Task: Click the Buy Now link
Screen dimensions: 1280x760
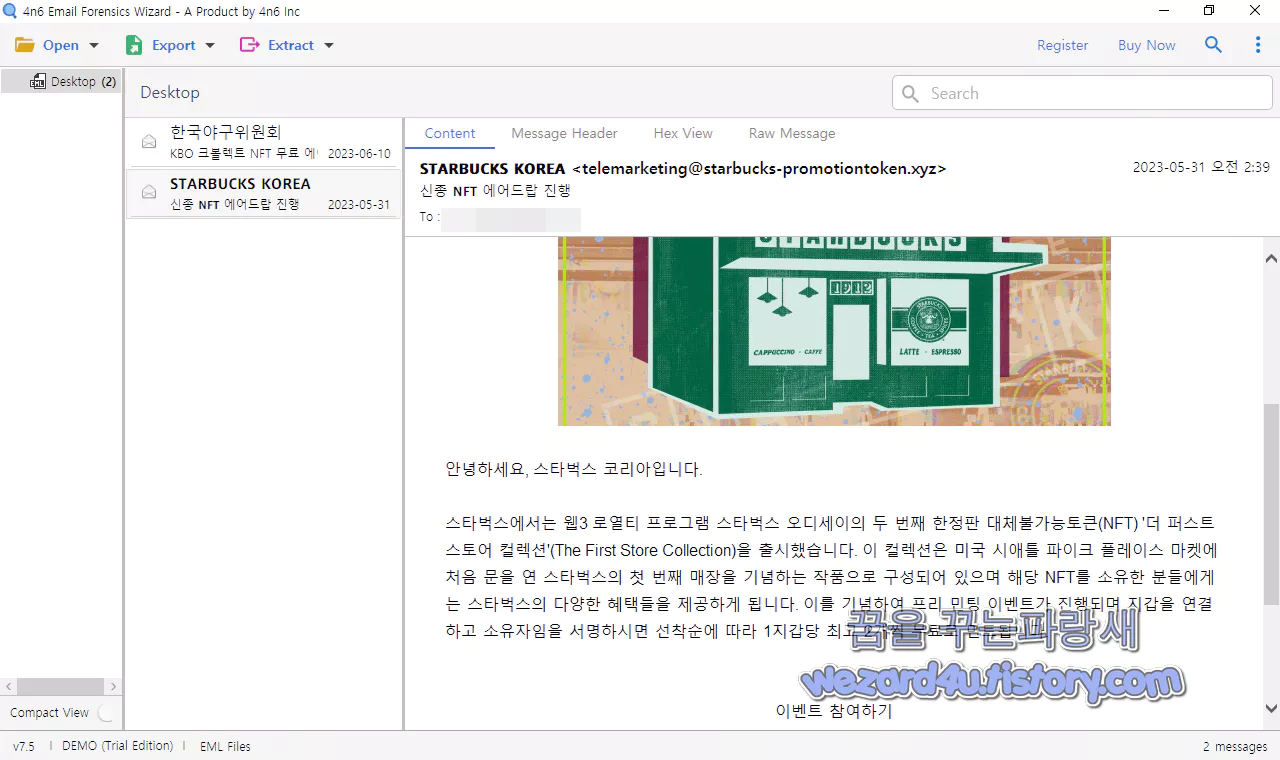Action: point(1146,45)
